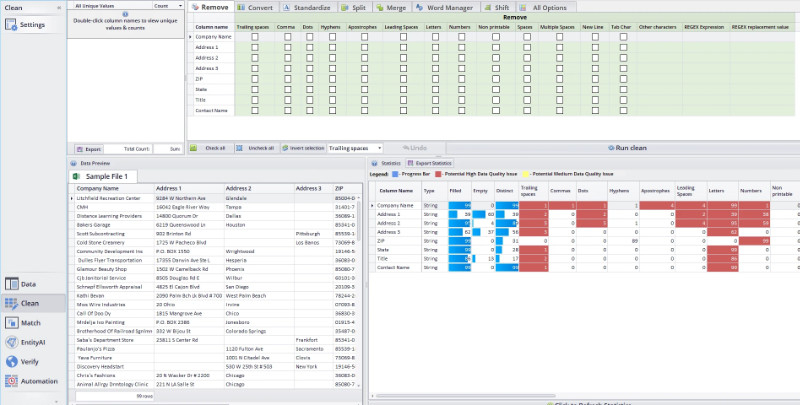Screen dimensions: 800x405
Task: Open the Split tab
Action: tap(355, 8)
